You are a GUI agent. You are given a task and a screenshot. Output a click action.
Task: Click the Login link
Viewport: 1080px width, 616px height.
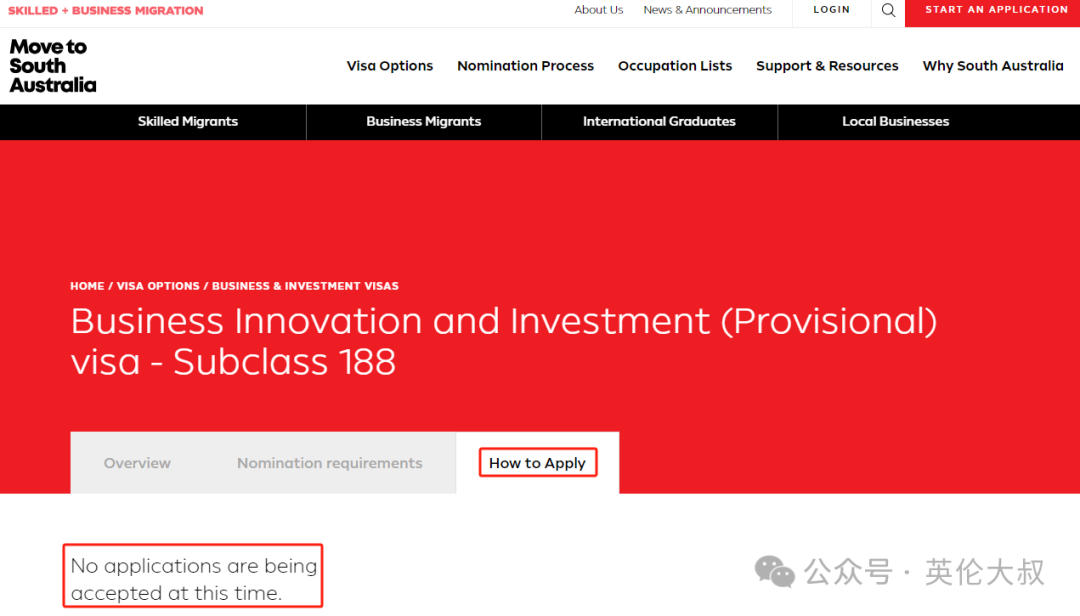[x=831, y=10]
